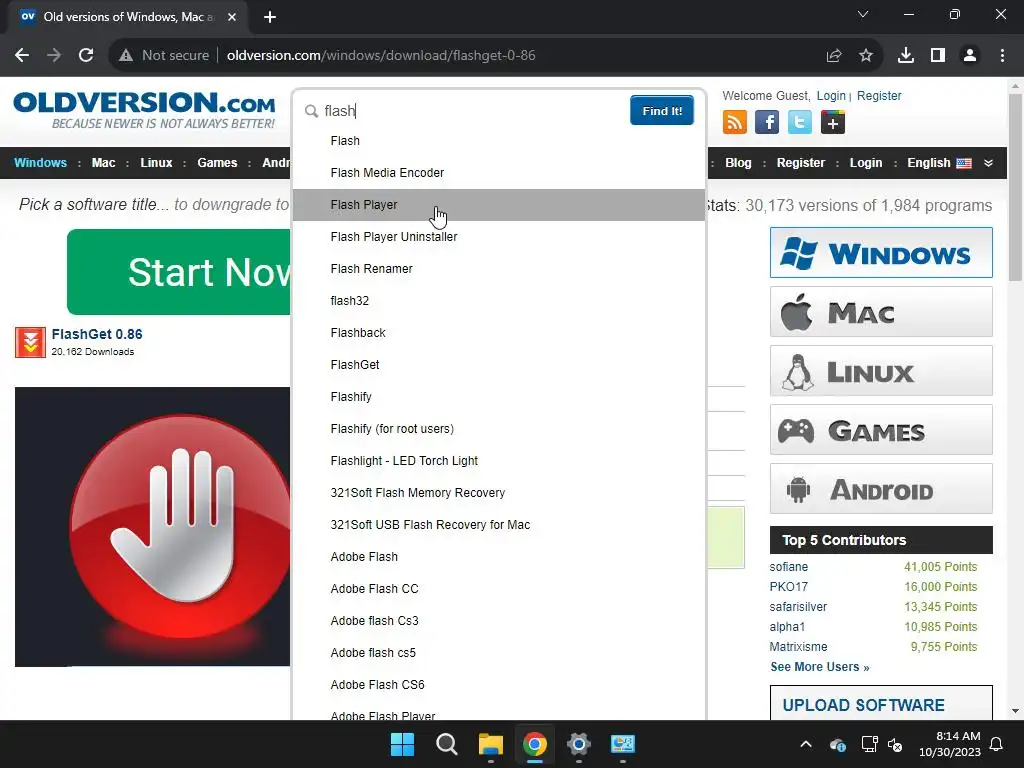Click See More Users link

(820, 667)
